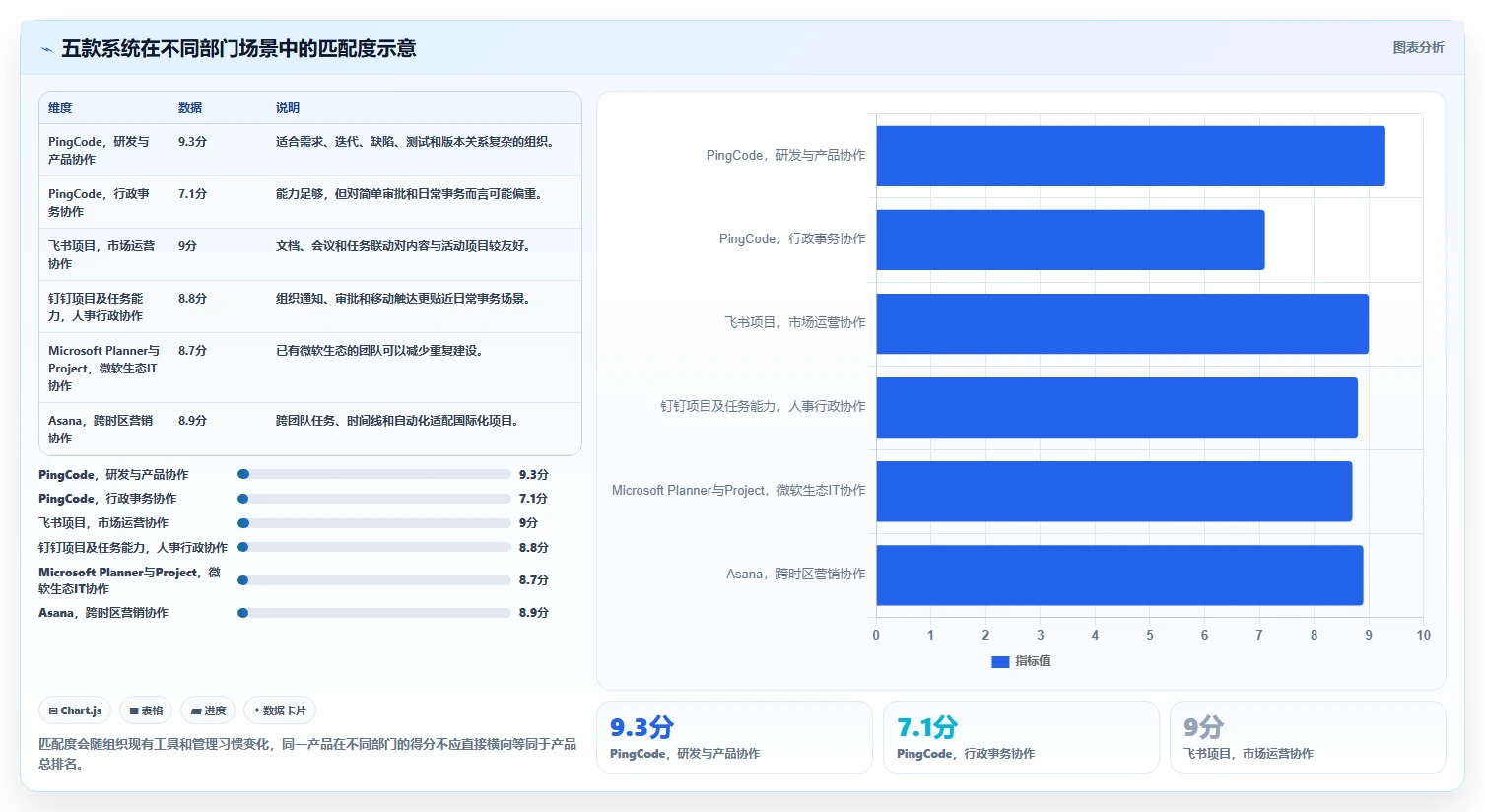Select the Chart.js tag

(75, 710)
